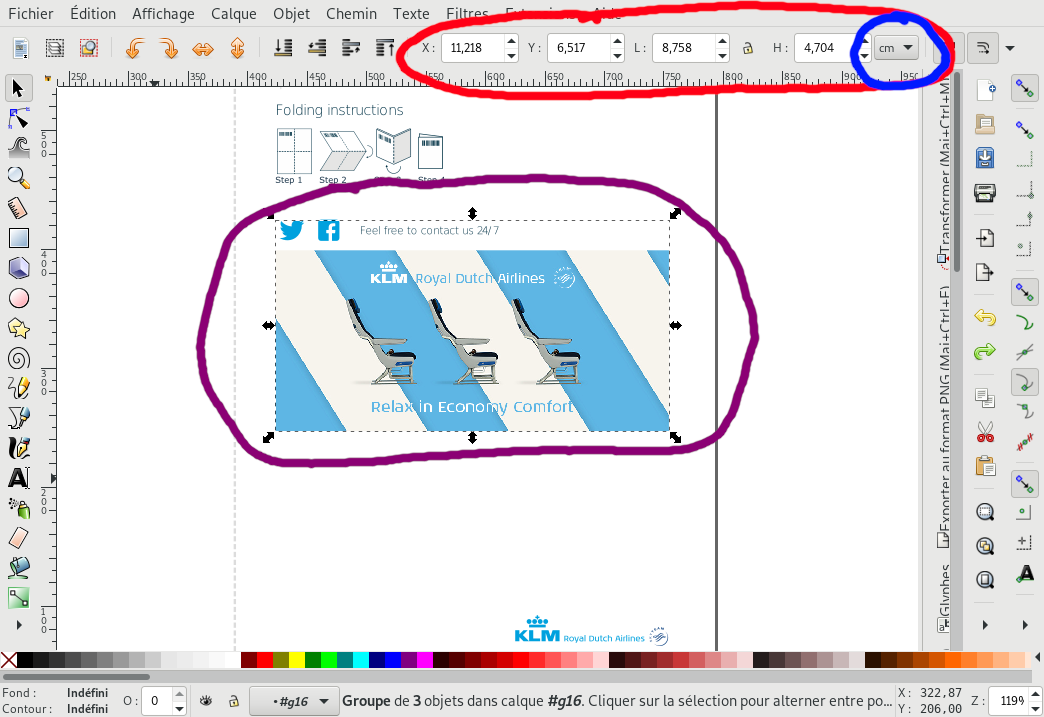Lower selection one step

[317, 48]
